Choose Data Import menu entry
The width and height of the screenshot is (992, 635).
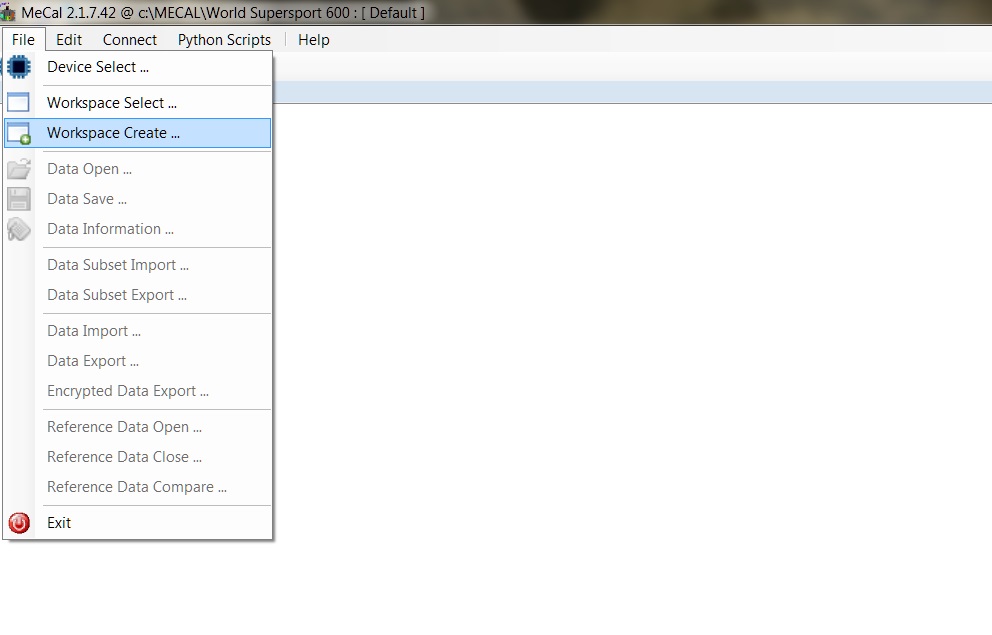click(138, 331)
